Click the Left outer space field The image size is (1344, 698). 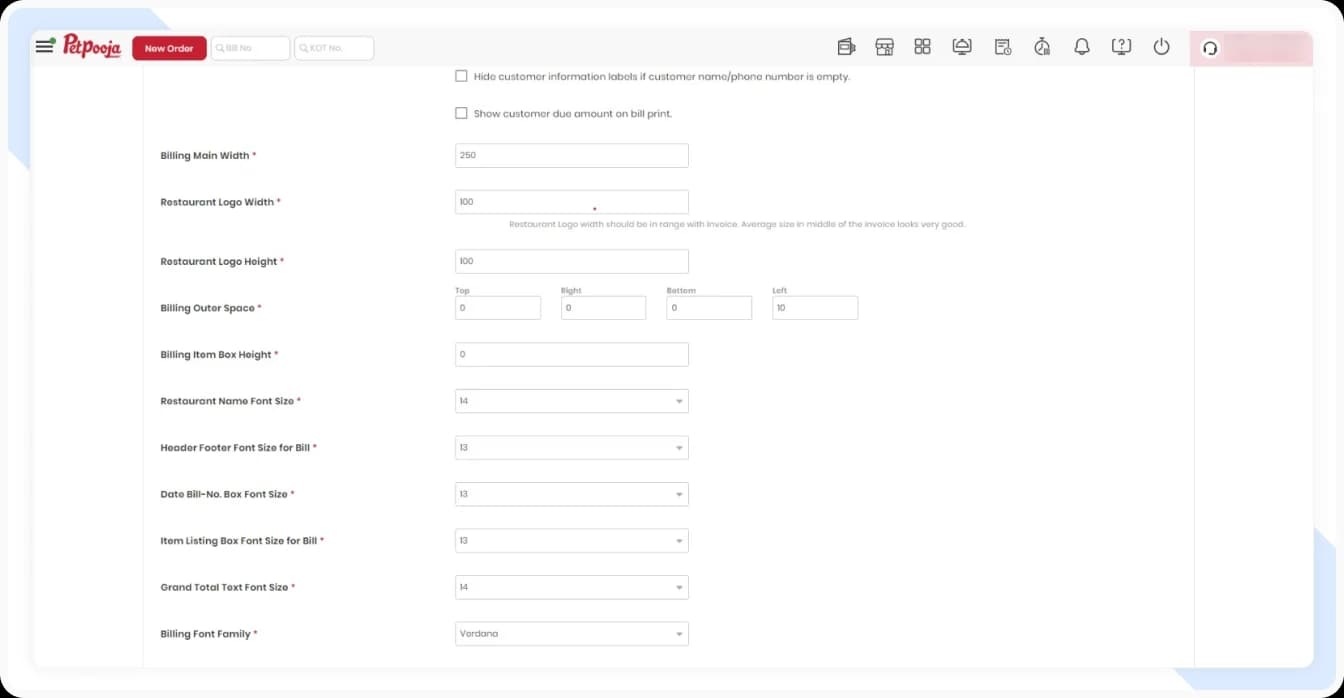814,308
